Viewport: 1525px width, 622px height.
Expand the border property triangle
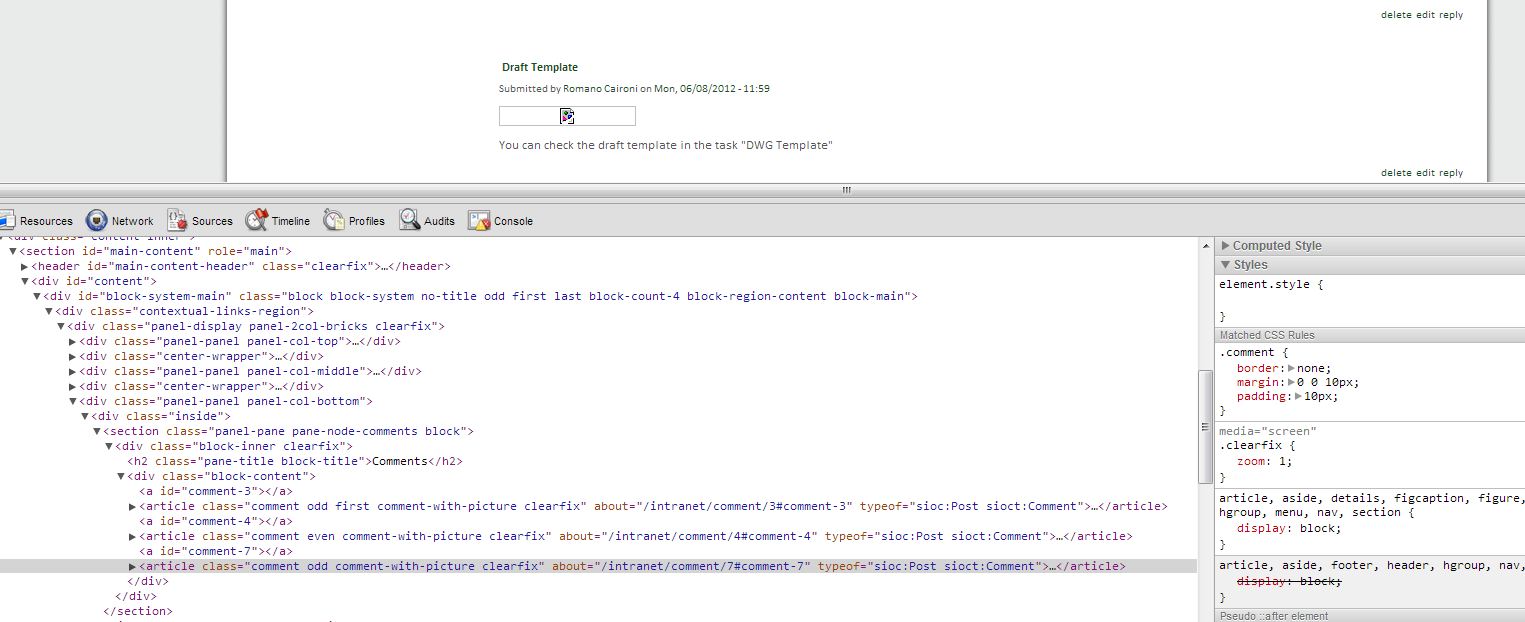1291,368
